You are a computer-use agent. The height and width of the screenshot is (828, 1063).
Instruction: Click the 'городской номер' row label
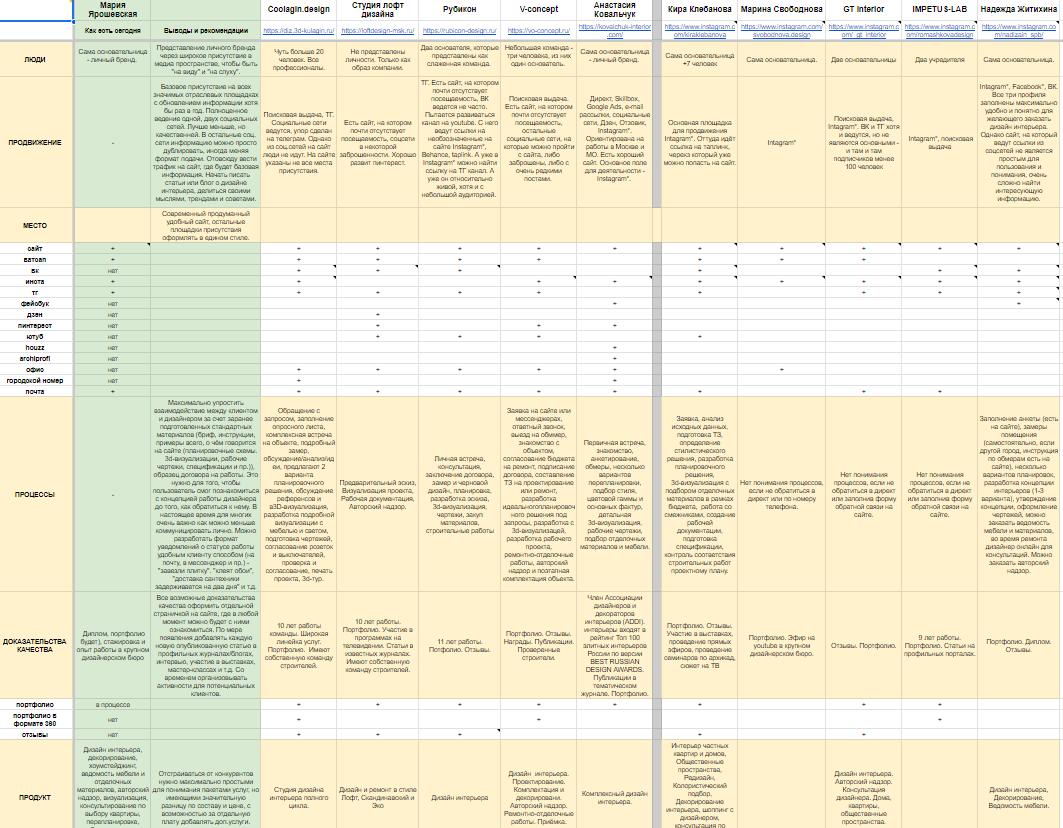[x=35, y=380]
